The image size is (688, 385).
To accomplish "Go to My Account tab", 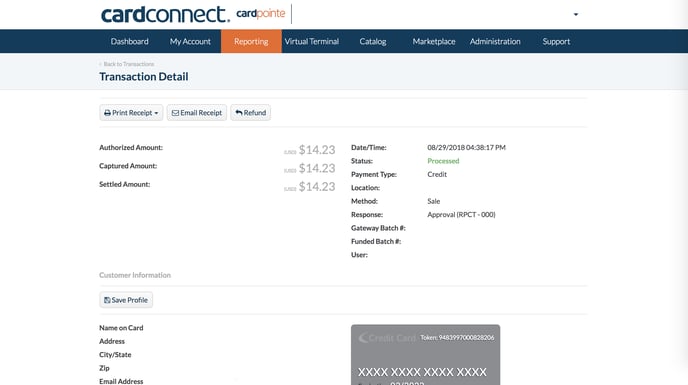I will [x=190, y=41].
